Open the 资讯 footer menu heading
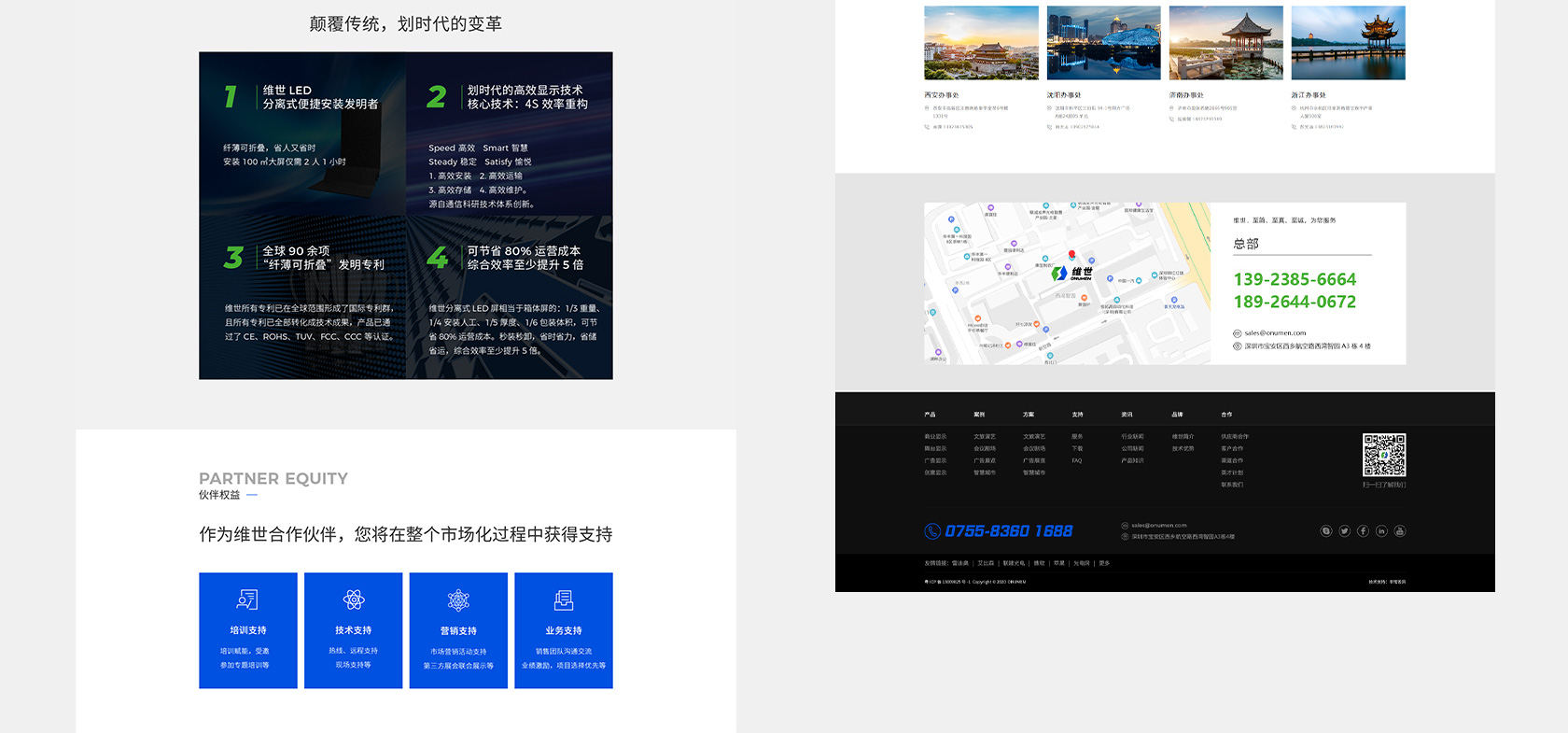 pyautogui.click(x=1127, y=415)
